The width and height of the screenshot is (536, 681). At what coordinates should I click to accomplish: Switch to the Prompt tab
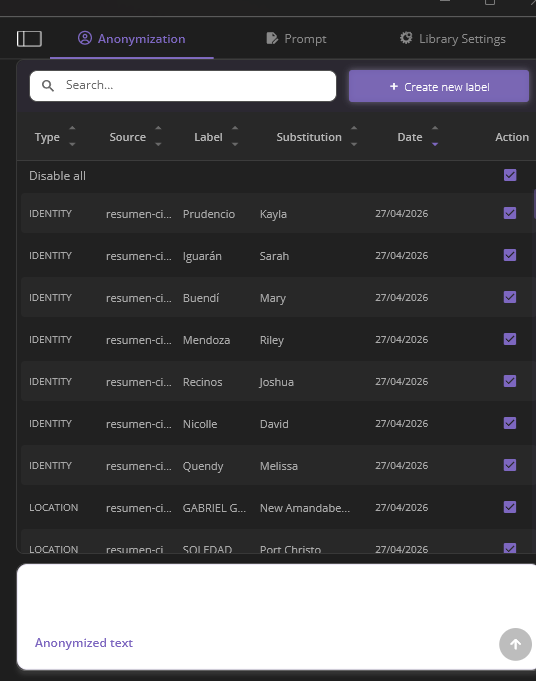[296, 39]
